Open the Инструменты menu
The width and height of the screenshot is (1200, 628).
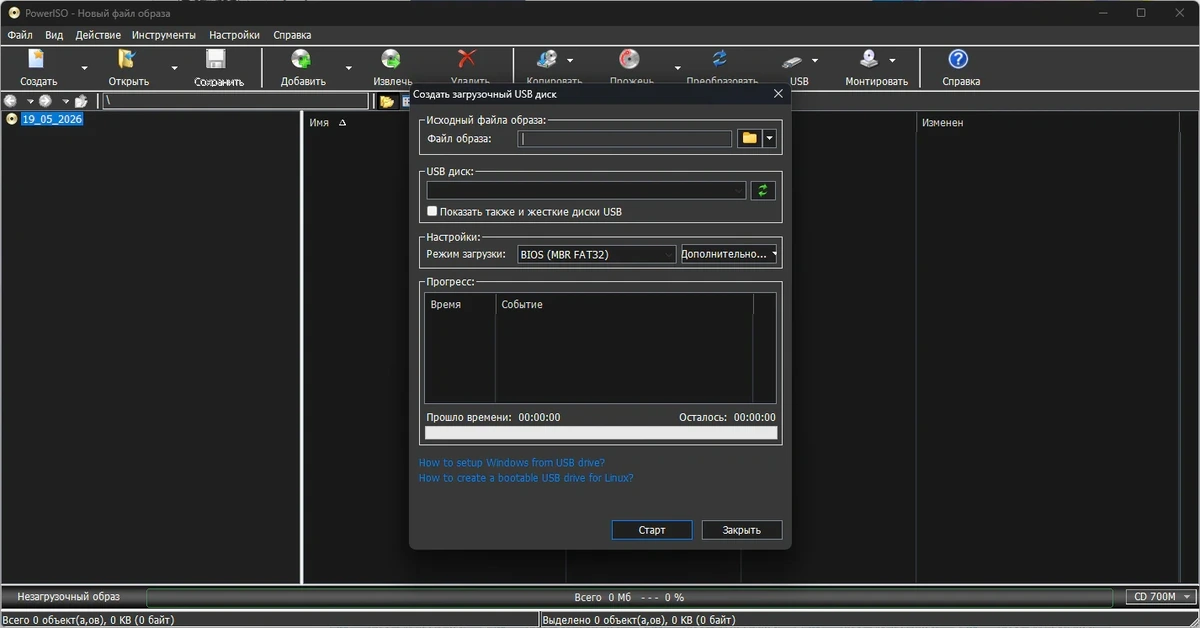coord(164,35)
